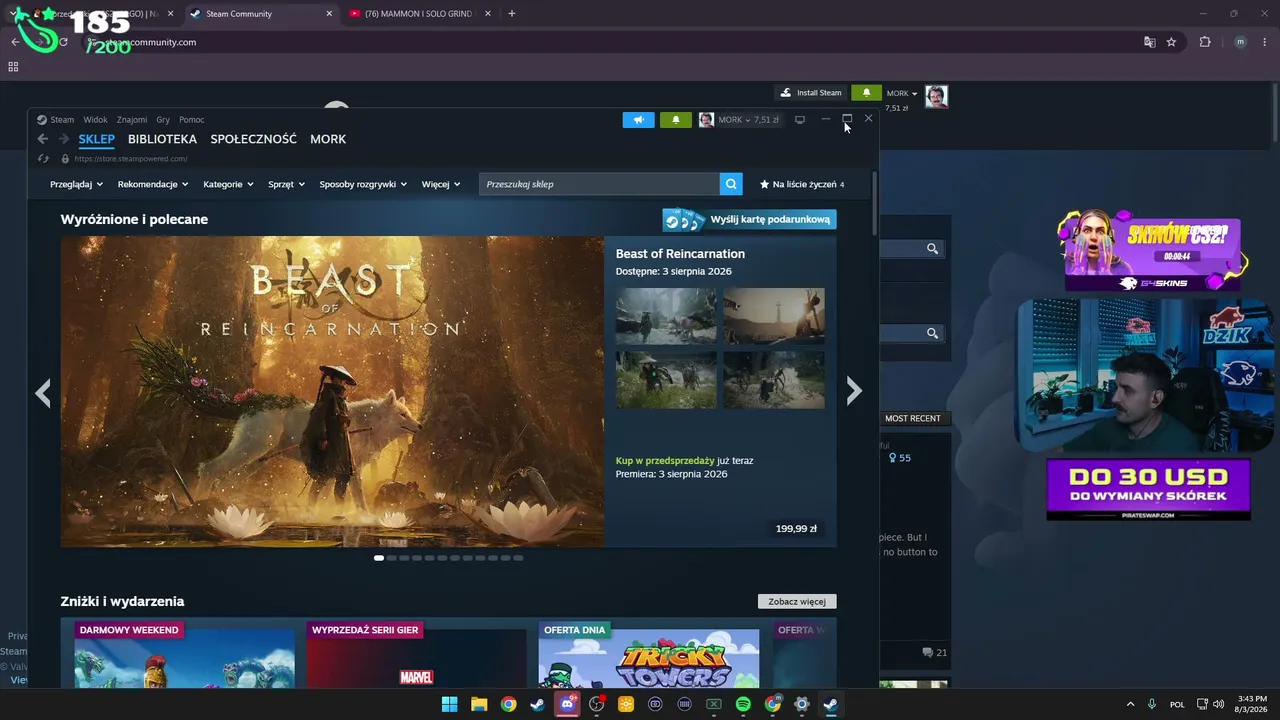Open the Widok menu

(x=95, y=120)
